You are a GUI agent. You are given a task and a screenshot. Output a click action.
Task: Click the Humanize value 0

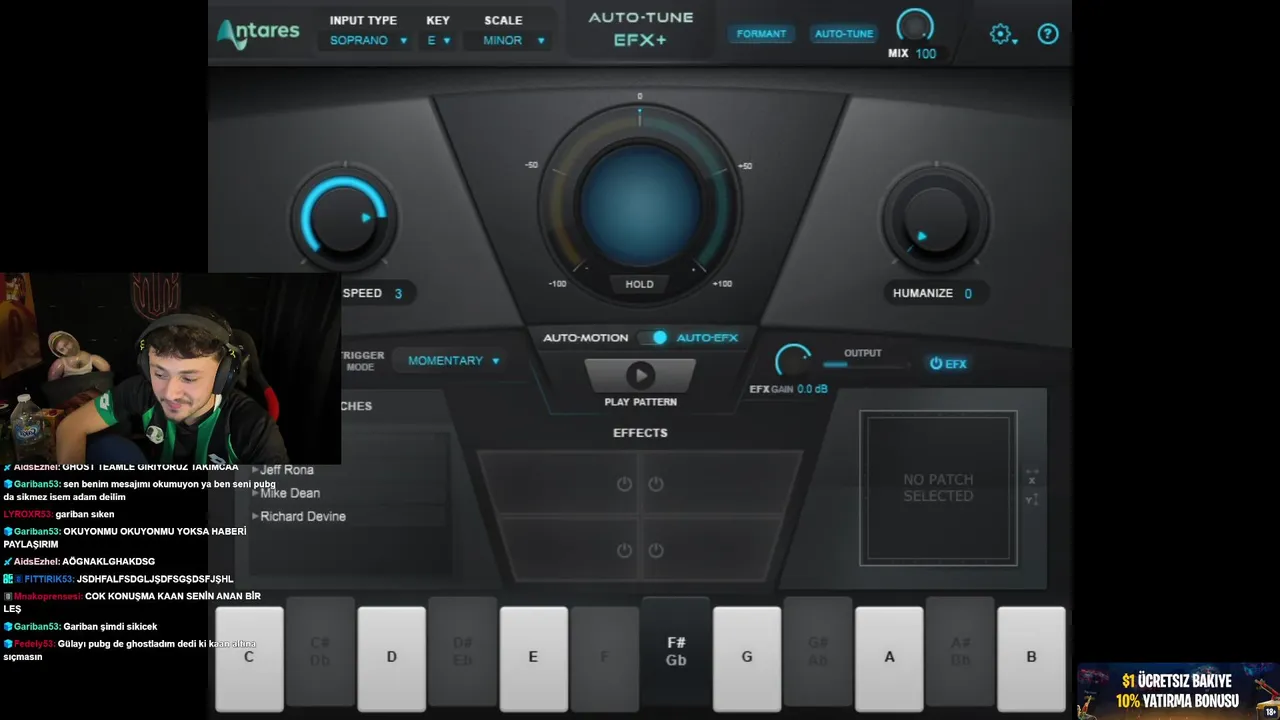point(968,293)
